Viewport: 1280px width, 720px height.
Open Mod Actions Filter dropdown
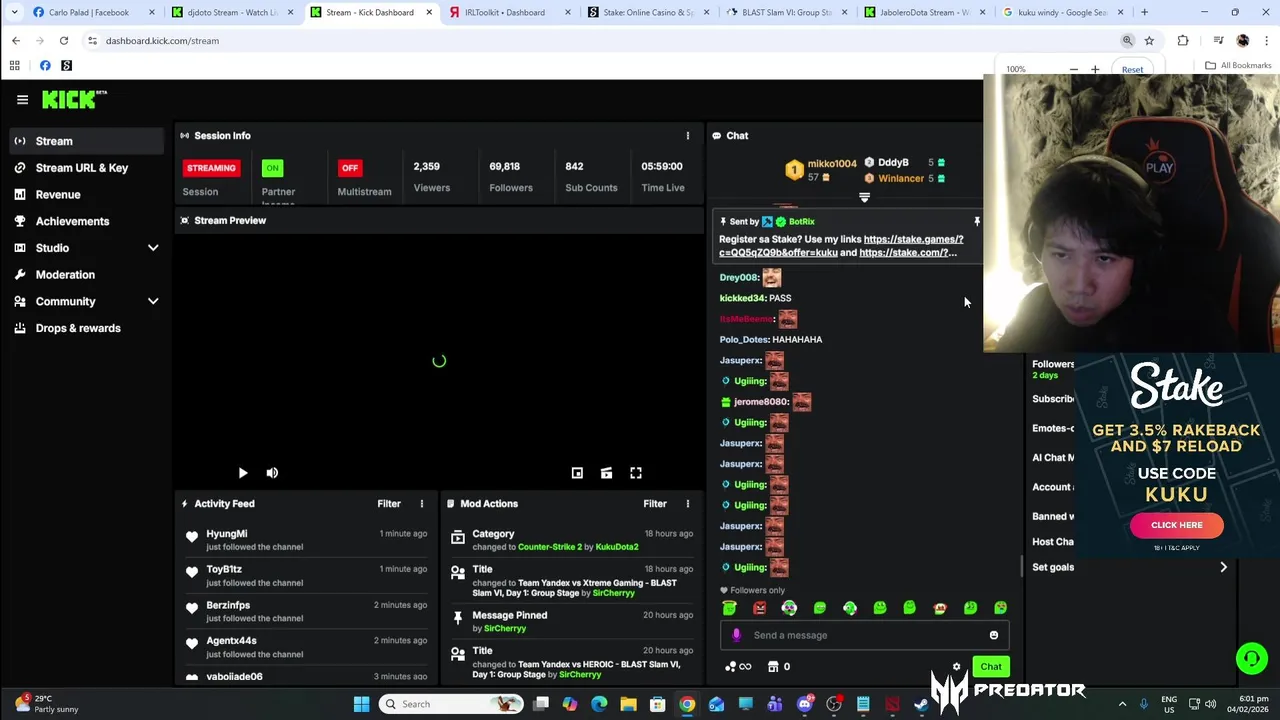coord(655,504)
